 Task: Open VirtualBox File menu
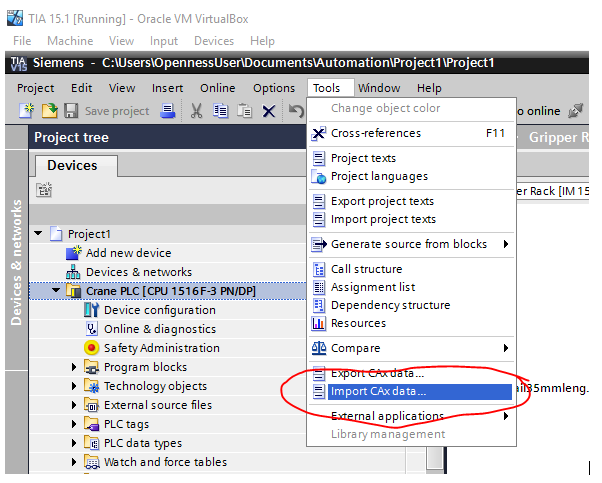[22, 41]
